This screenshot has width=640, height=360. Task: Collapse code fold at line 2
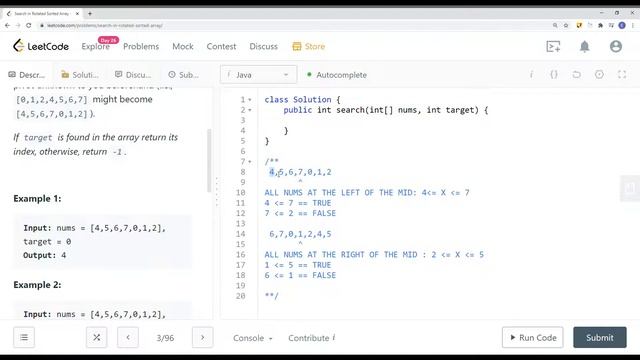point(250,110)
